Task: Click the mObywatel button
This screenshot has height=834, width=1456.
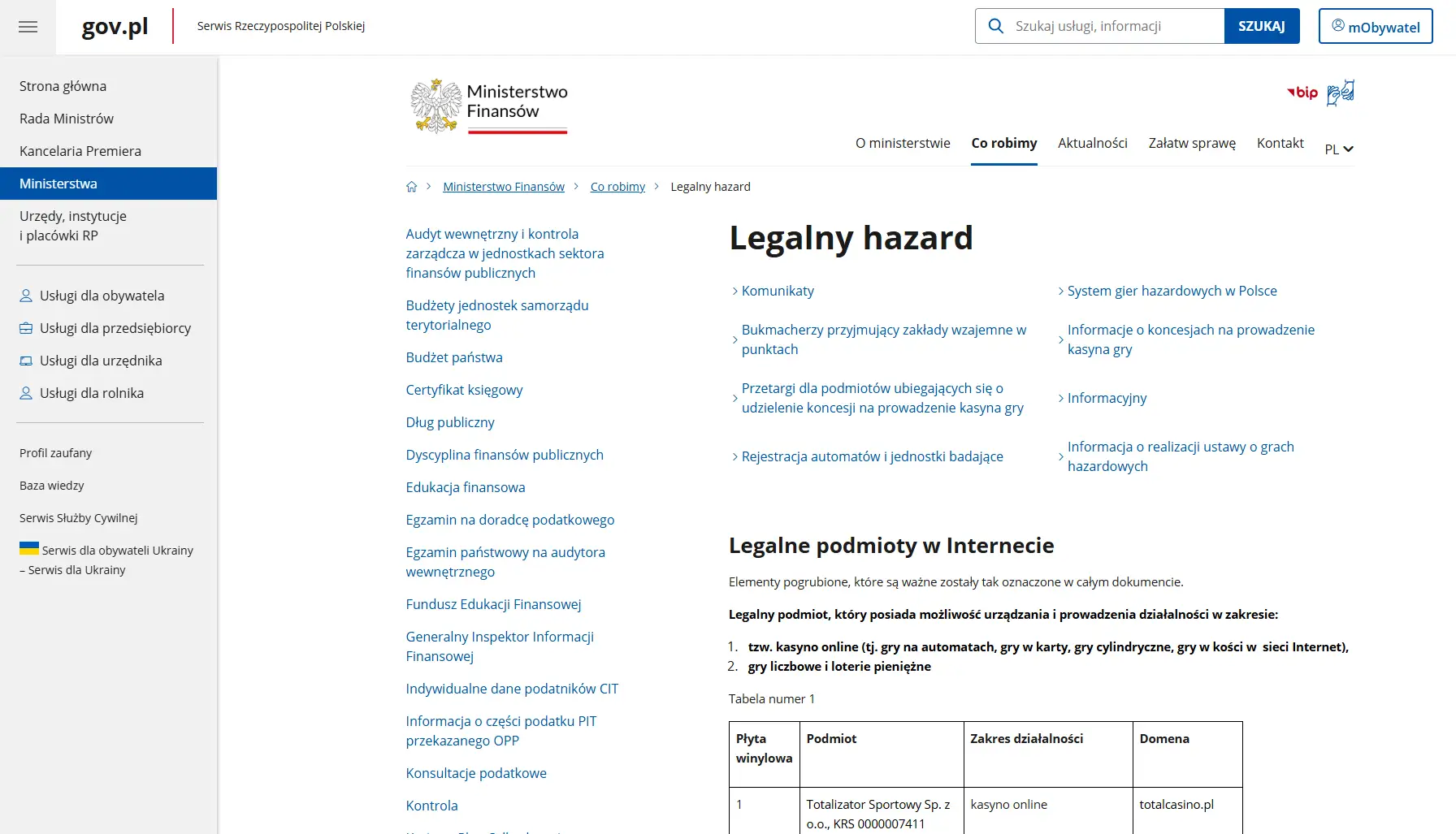Action: pos(1376,26)
